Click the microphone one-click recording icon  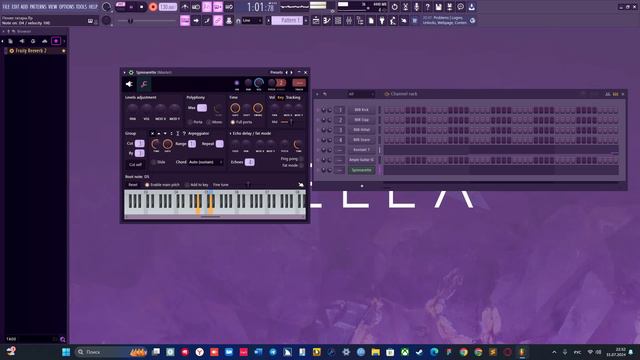(x=416, y=7)
